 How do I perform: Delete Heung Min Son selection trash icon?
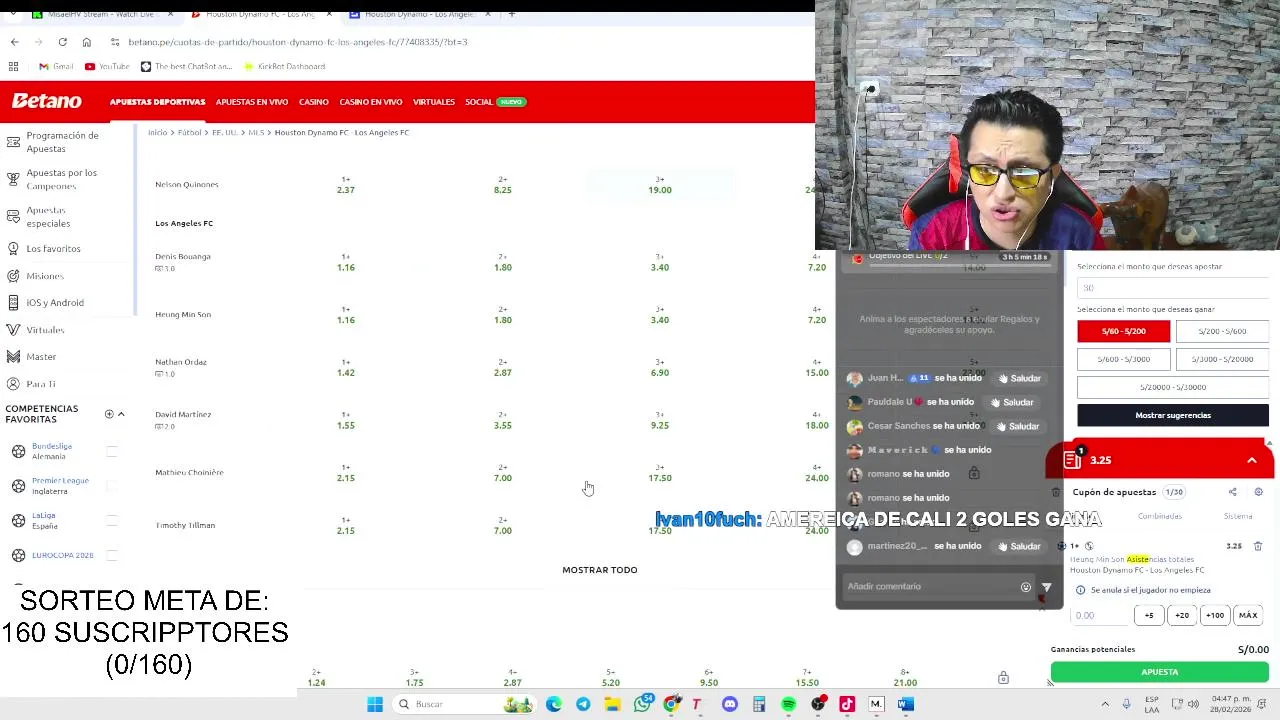(x=1258, y=546)
